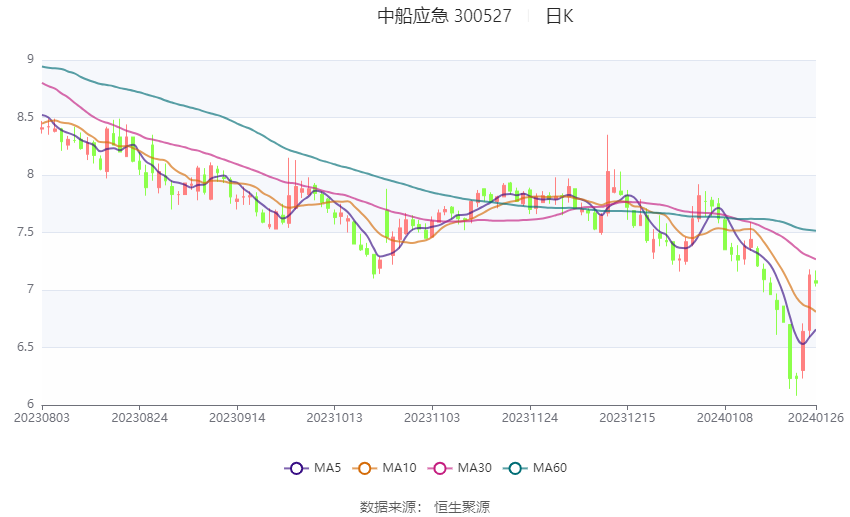Image resolution: width=850 pixels, height=517 pixels.
Task: Toggle the MA10 legend series
Action: [x=384, y=468]
